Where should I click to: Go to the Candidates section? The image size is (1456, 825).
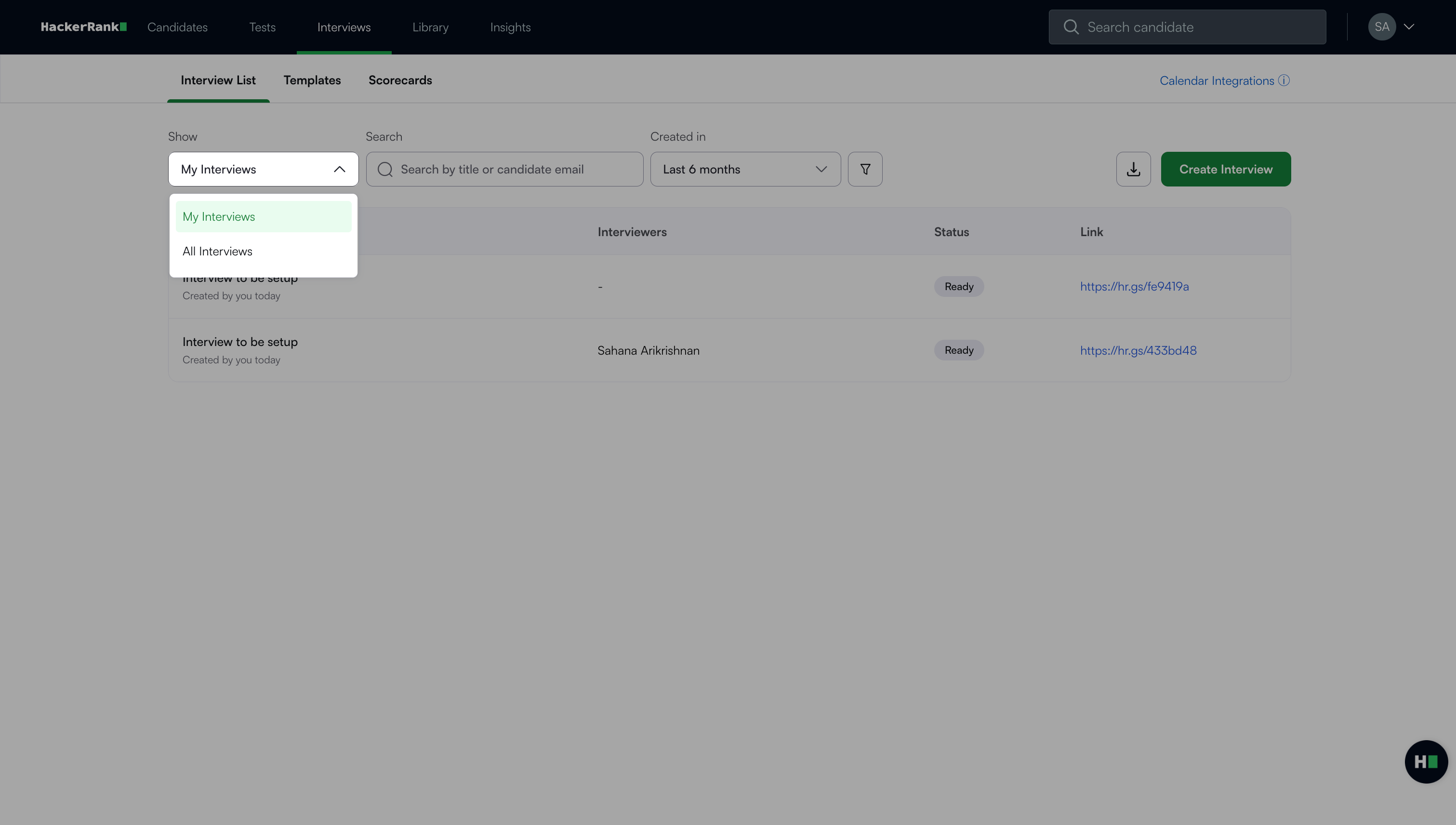pyautogui.click(x=177, y=27)
